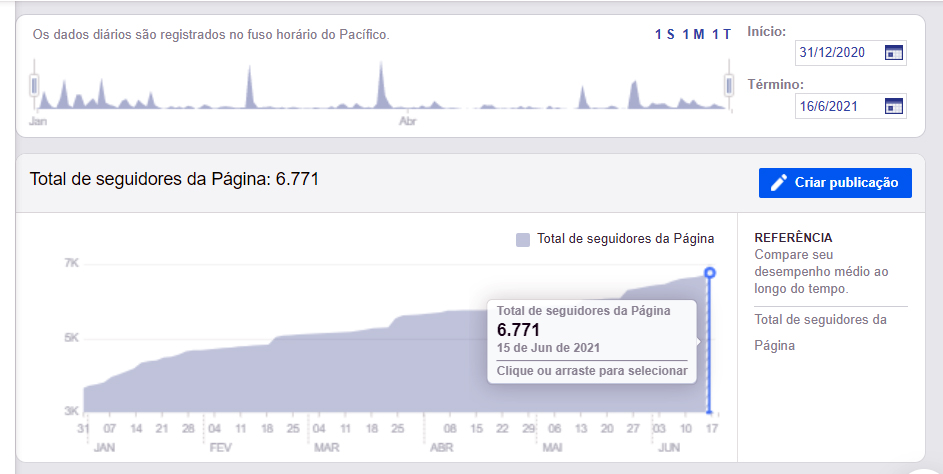Click the Jan marker on the overview timeline

click(39, 121)
